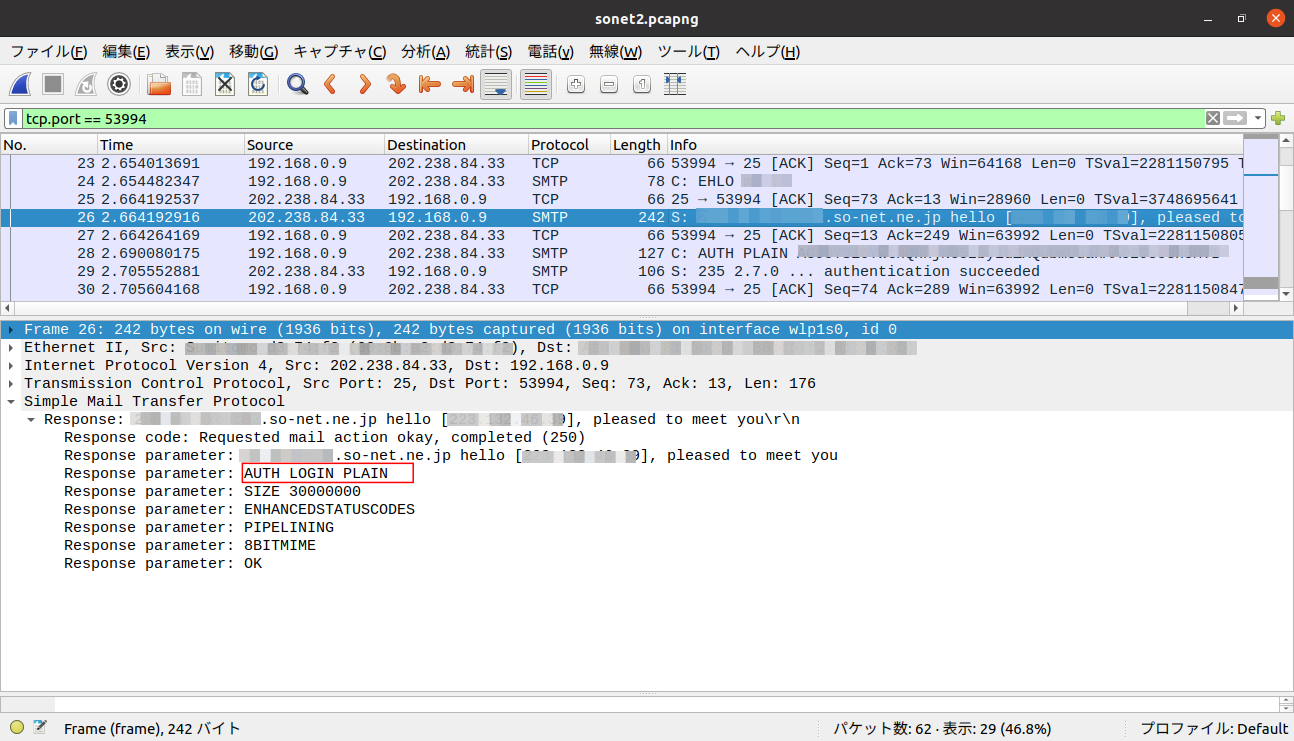The height and width of the screenshot is (741, 1294).
Task: Click the find packet magnifier icon
Action: point(297,85)
